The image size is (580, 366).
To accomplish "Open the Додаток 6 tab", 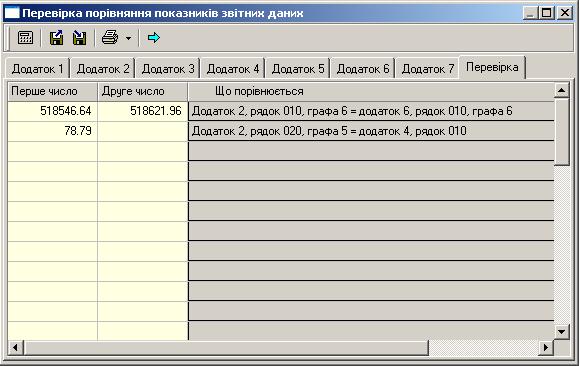I will click(x=363, y=69).
